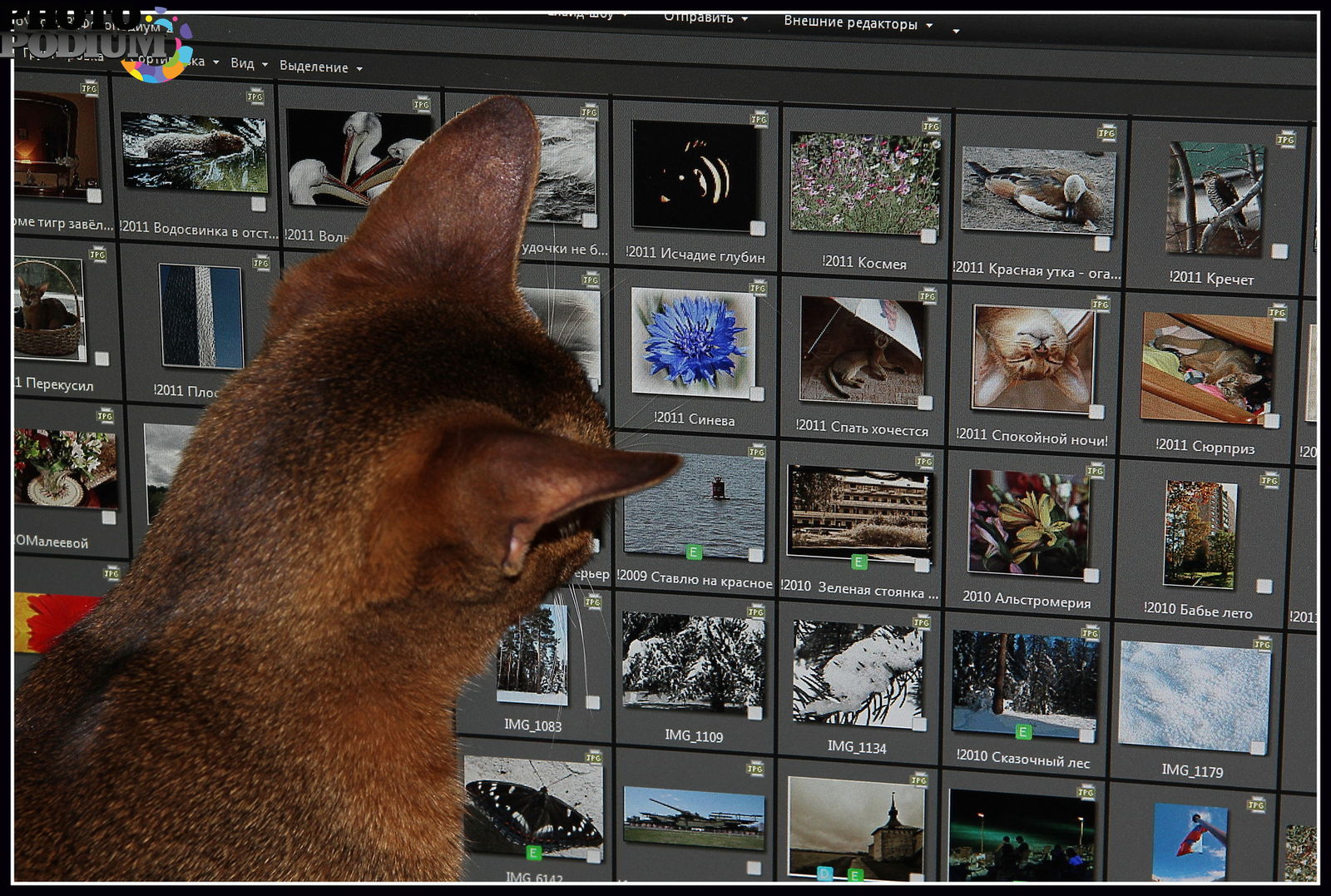
Task: Tick the selection checkbox on Спокойной ночи!
Action: [1097, 412]
